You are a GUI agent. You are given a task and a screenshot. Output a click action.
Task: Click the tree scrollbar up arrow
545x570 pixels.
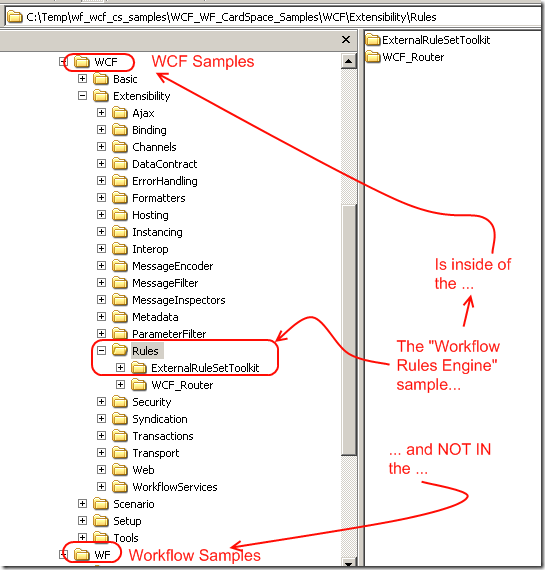(x=348, y=61)
